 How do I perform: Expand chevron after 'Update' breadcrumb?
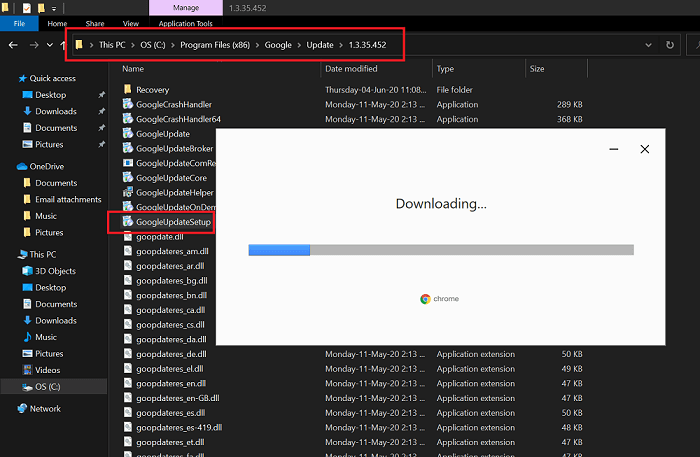341,45
